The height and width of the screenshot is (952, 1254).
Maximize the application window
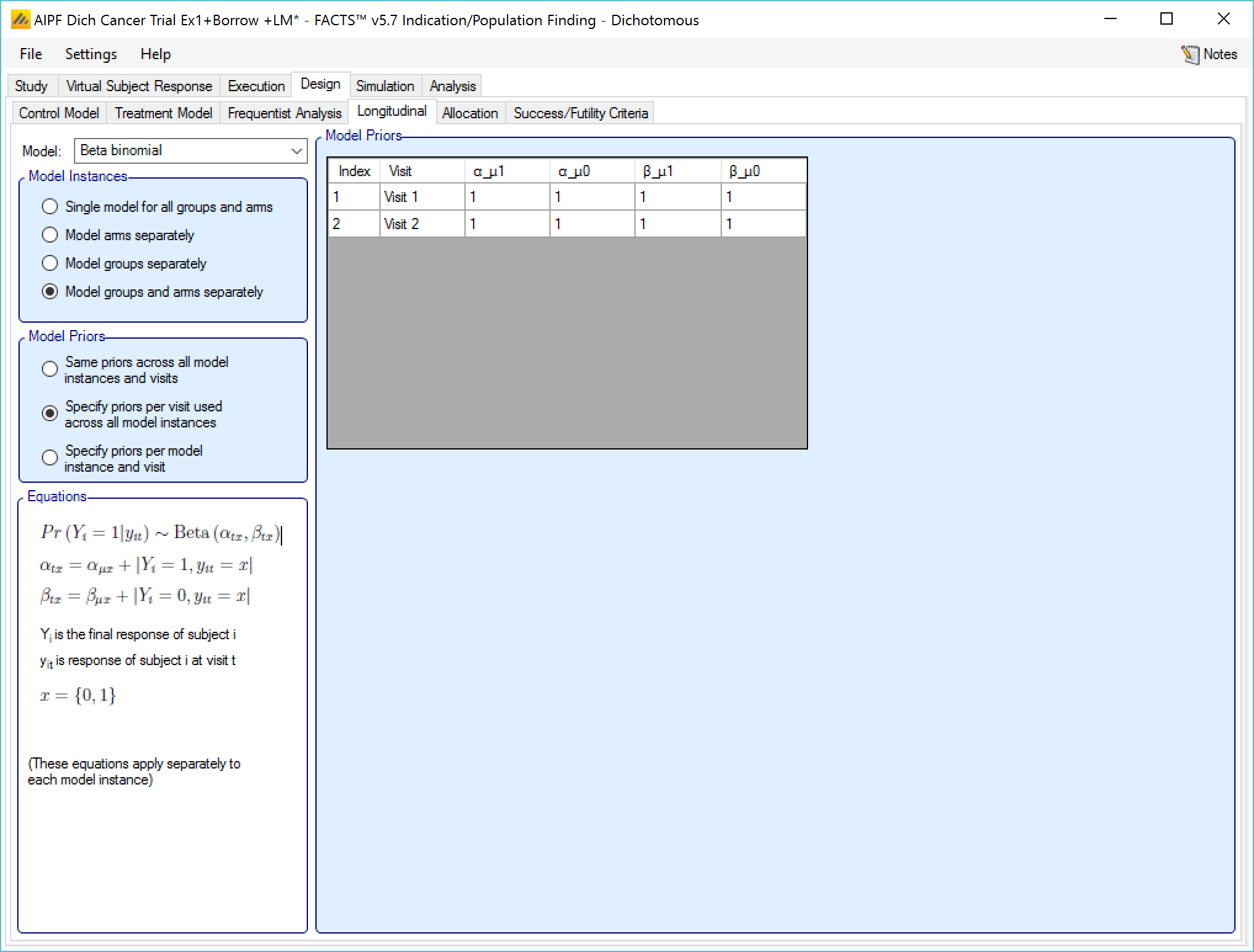tap(1166, 20)
